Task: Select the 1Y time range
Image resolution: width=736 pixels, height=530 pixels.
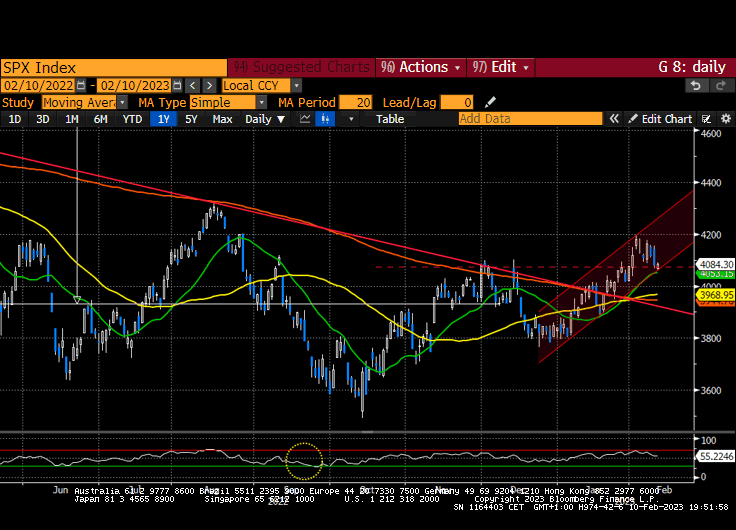Action: click(x=163, y=119)
